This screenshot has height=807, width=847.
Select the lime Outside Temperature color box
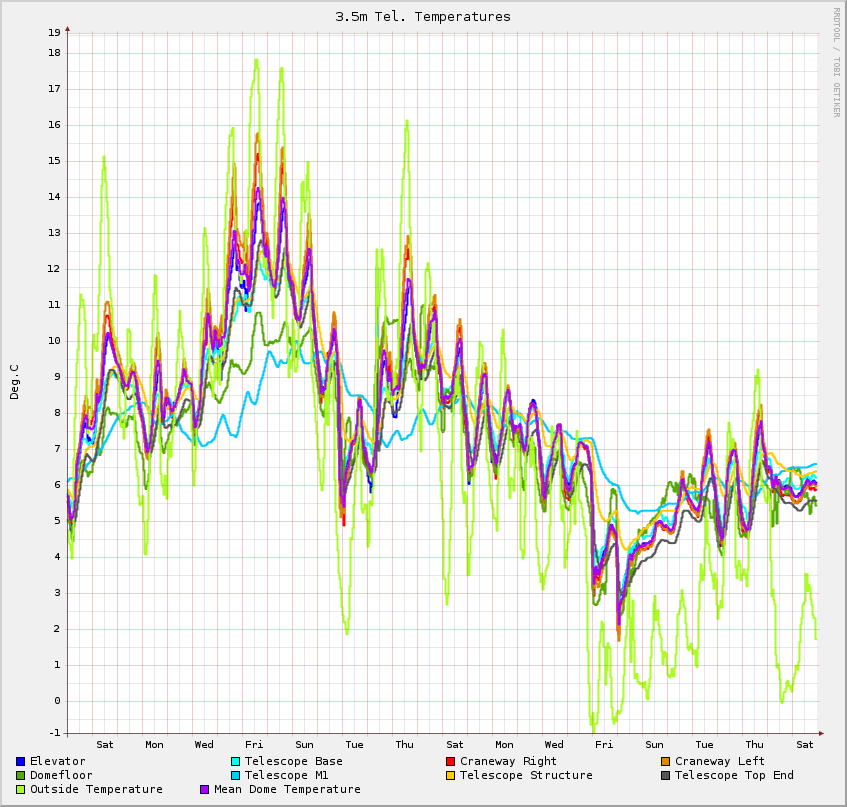(20, 790)
